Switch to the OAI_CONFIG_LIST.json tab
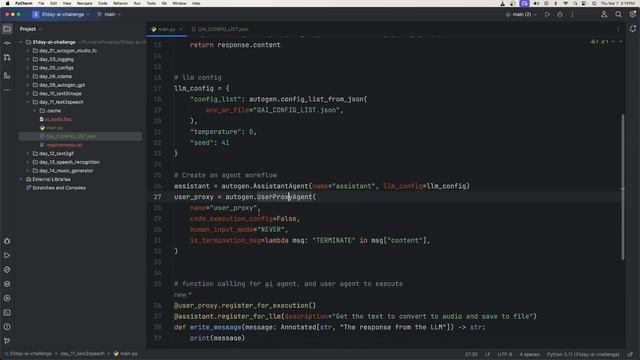This screenshot has height=360, width=640. tap(220, 29)
